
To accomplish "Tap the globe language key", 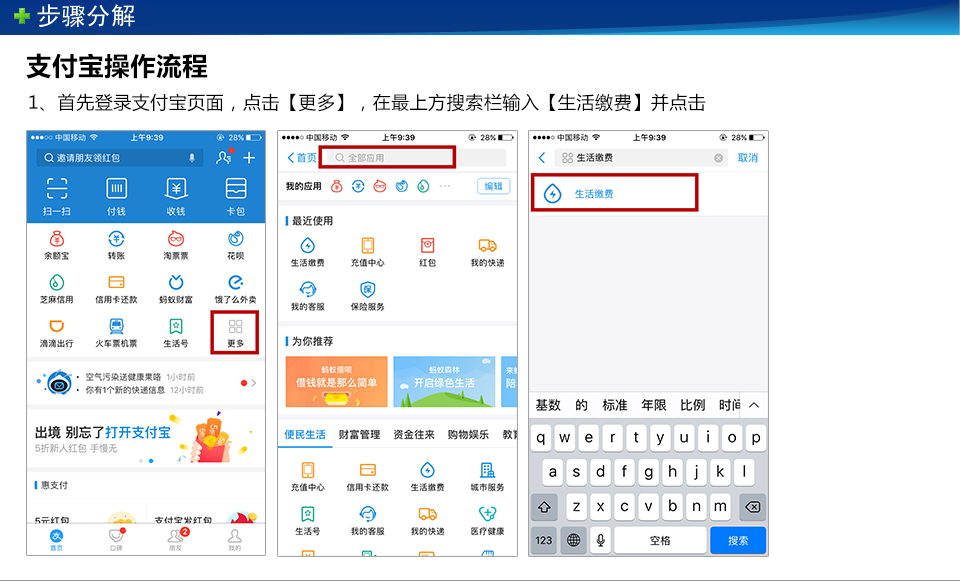I will tap(574, 541).
